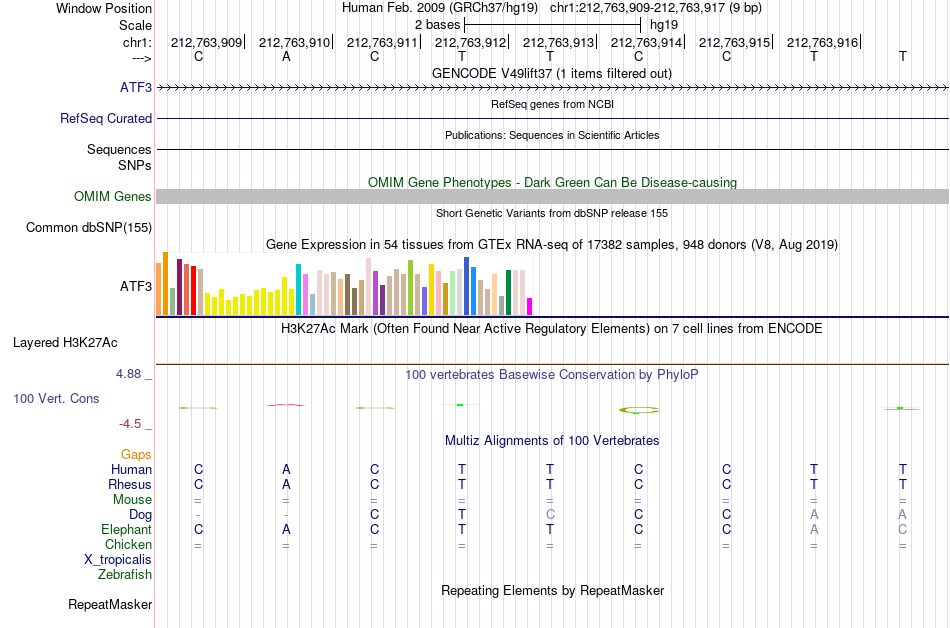The width and height of the screenshot is (950, 628).
Task: Click the magenta GTEx expression bar
Action: pos(530,306)
